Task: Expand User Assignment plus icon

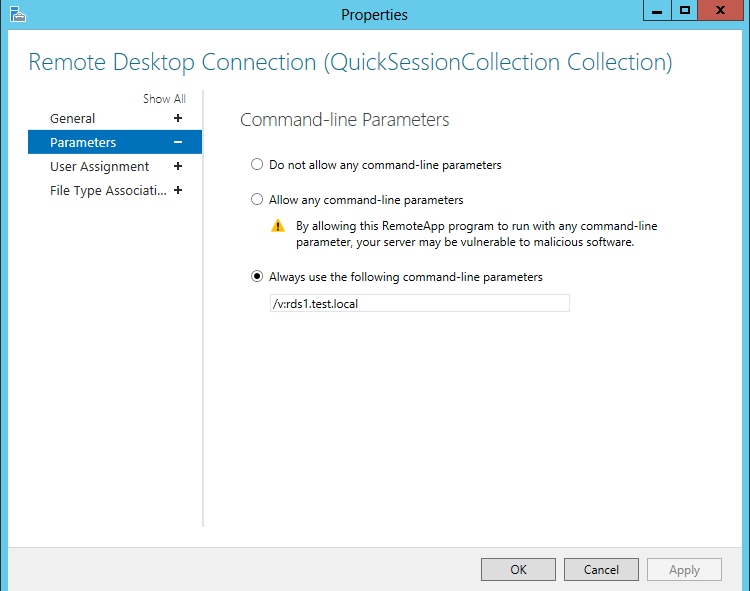Action: click(x=178, y=166)
